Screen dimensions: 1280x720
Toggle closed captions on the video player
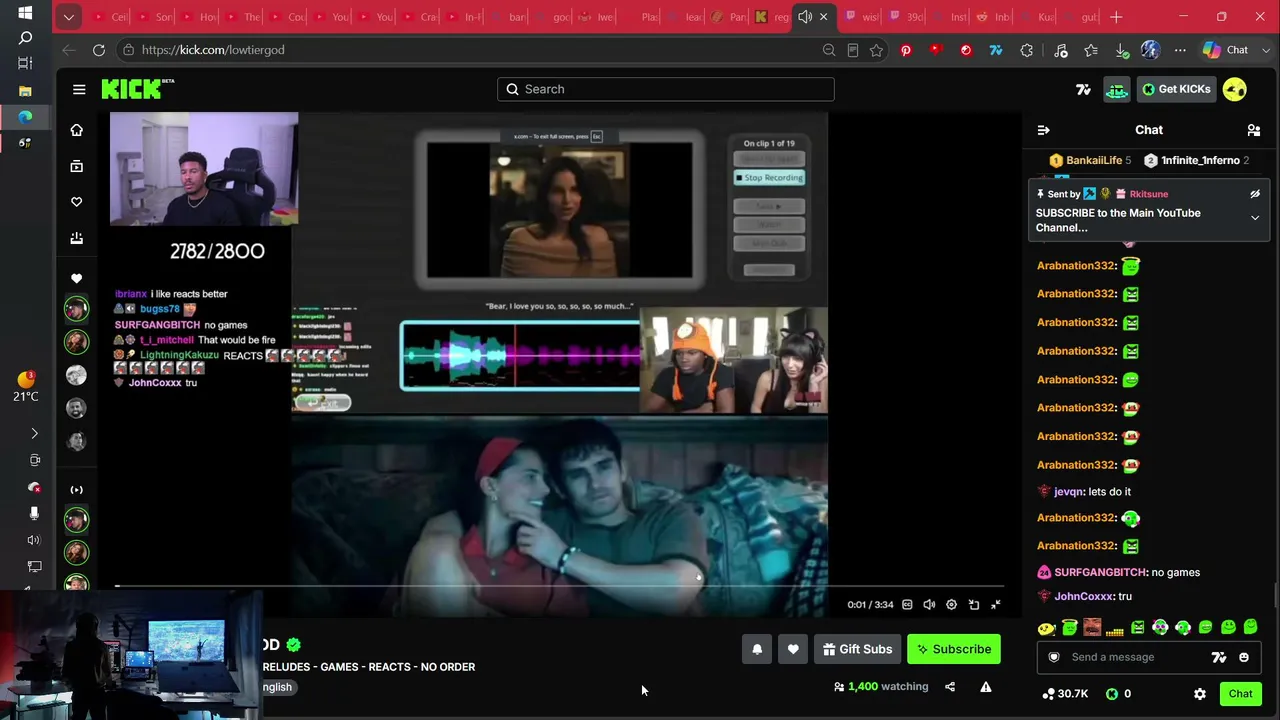[x=907, y=604]
